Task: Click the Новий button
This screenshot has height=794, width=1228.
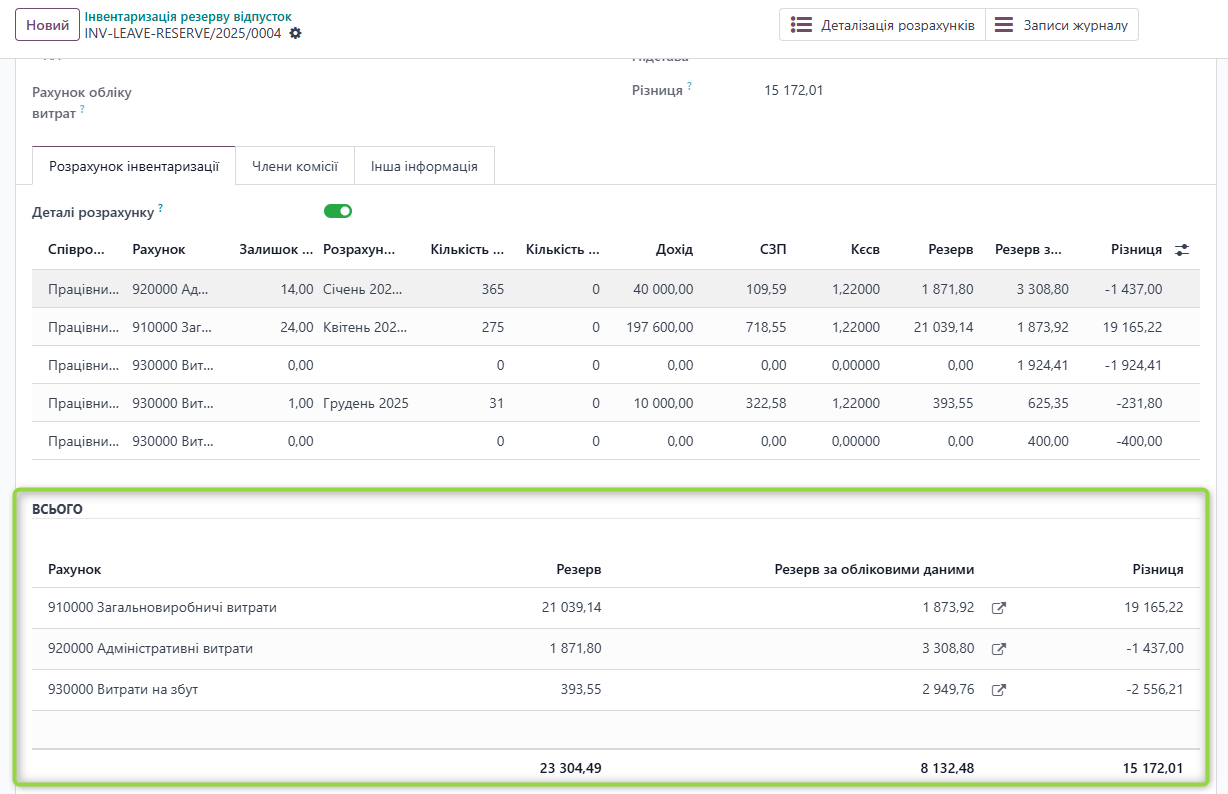Action: [47, 25]
